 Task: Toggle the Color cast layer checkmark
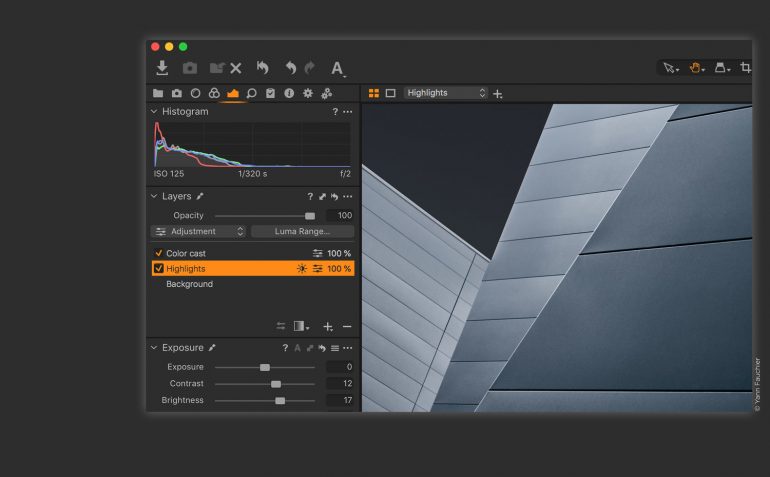(x=158, y=253)
